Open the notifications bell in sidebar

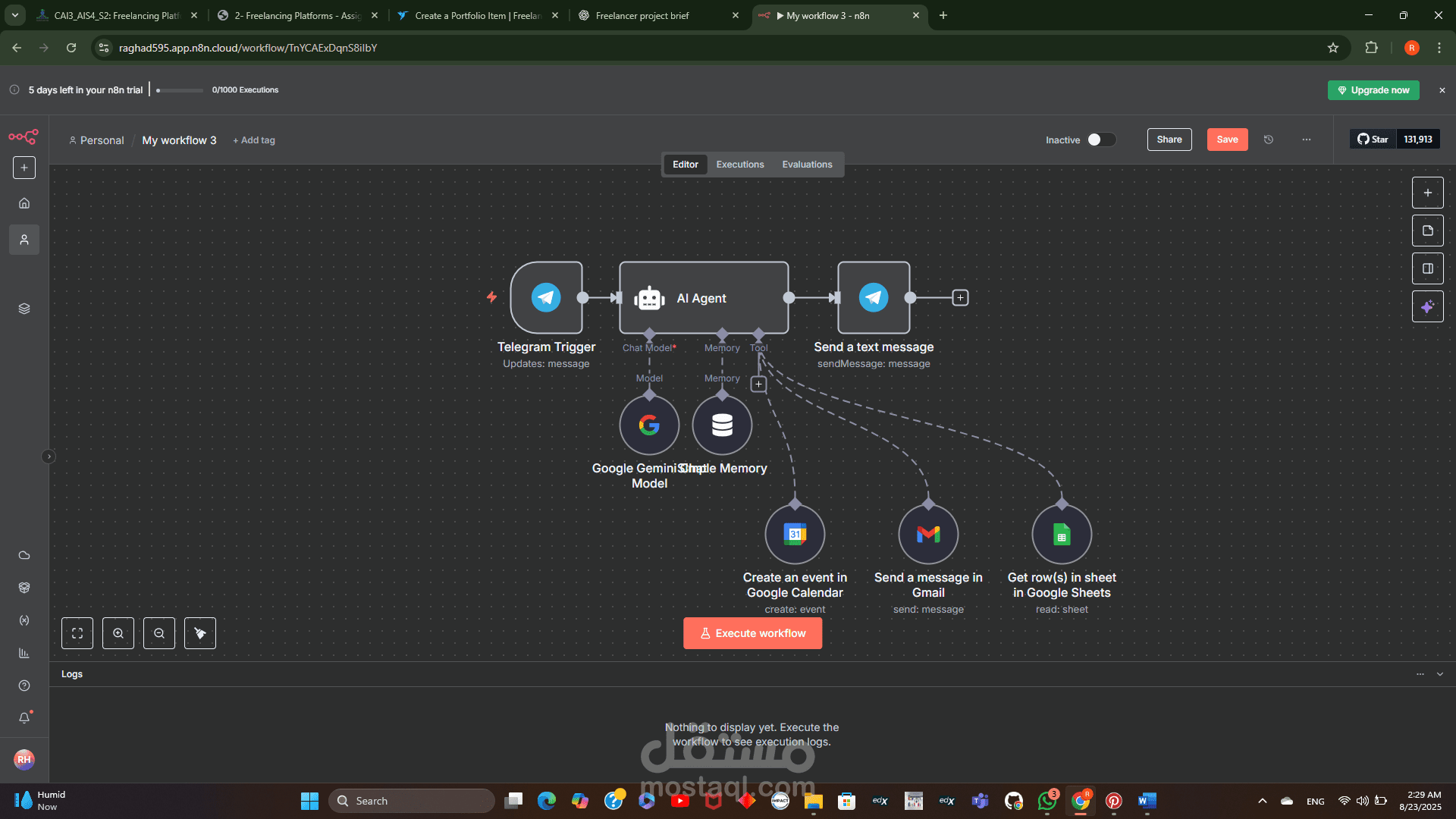point(24,718)
